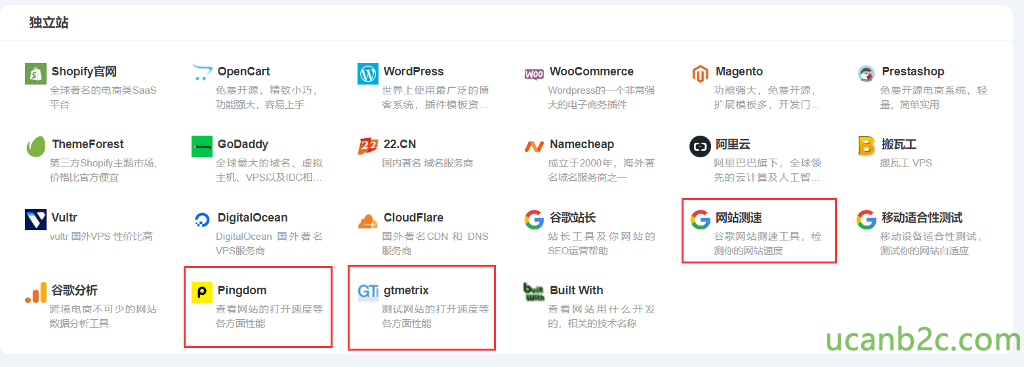Click description starting '阿里巴巴旗下'

click(x=768, y=170)
